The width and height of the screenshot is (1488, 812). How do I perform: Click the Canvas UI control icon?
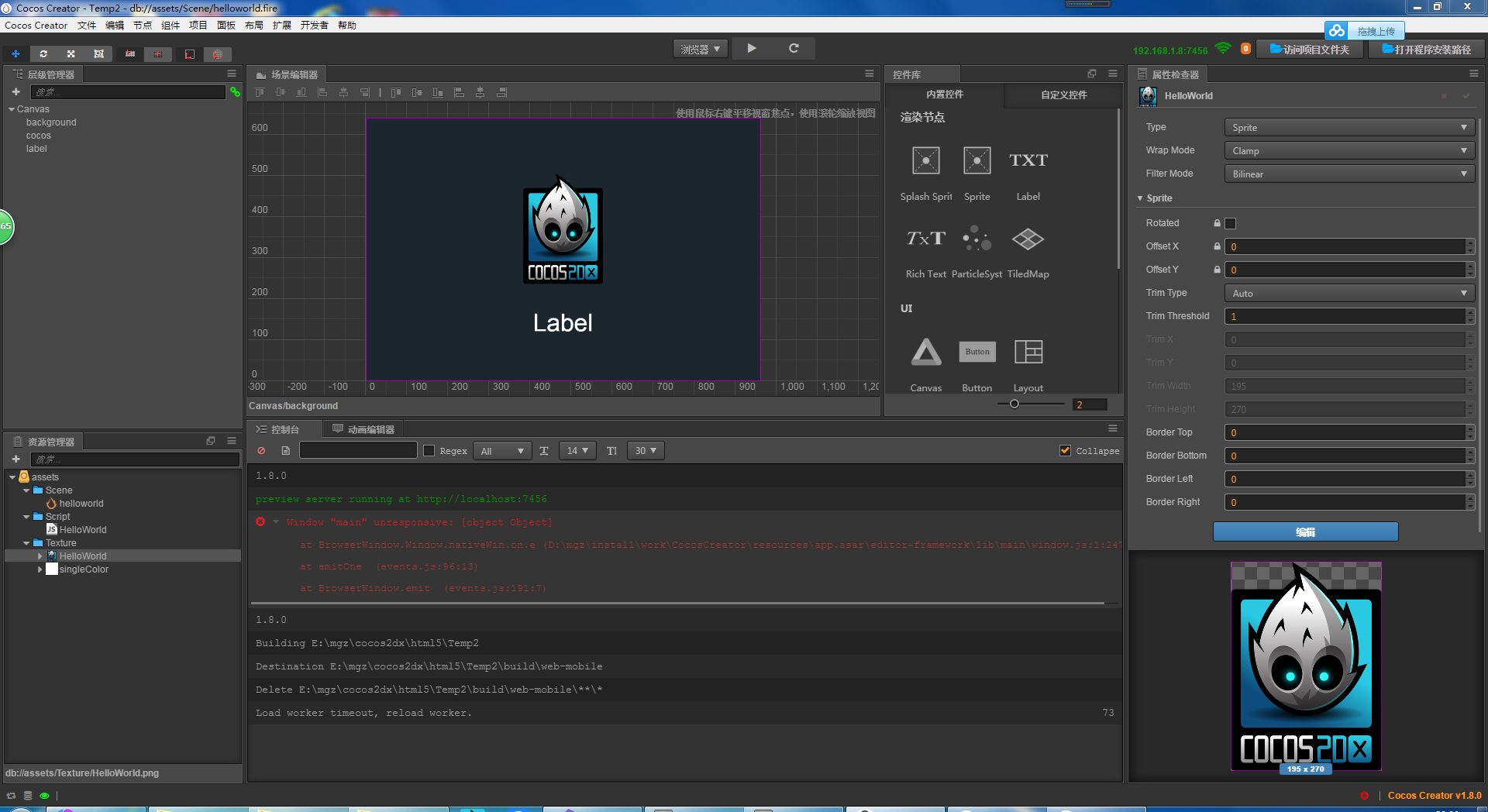926,352
